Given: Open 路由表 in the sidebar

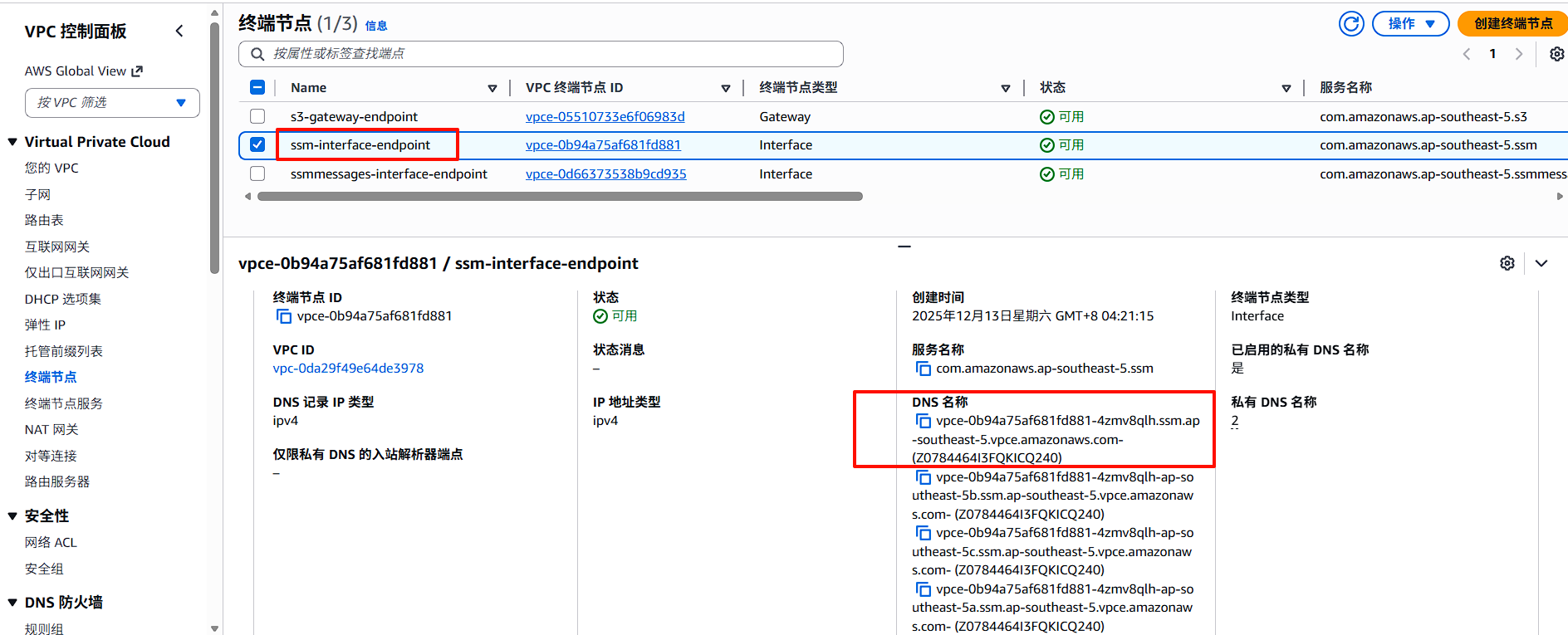Looking at the screenshot, I should pyautogui.click(x=44, y=220).
